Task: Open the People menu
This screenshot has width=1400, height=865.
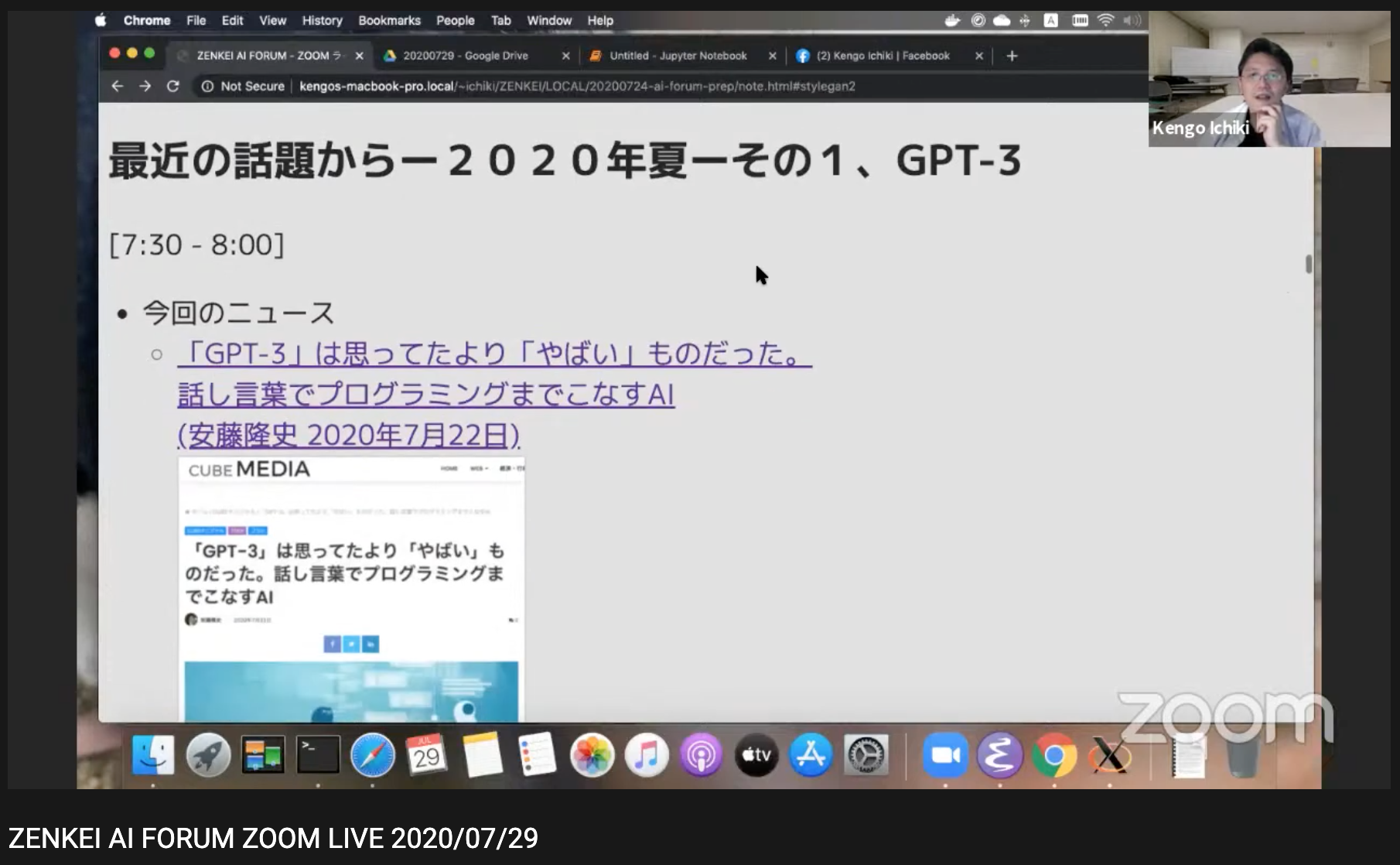Action: coord(455,20)
